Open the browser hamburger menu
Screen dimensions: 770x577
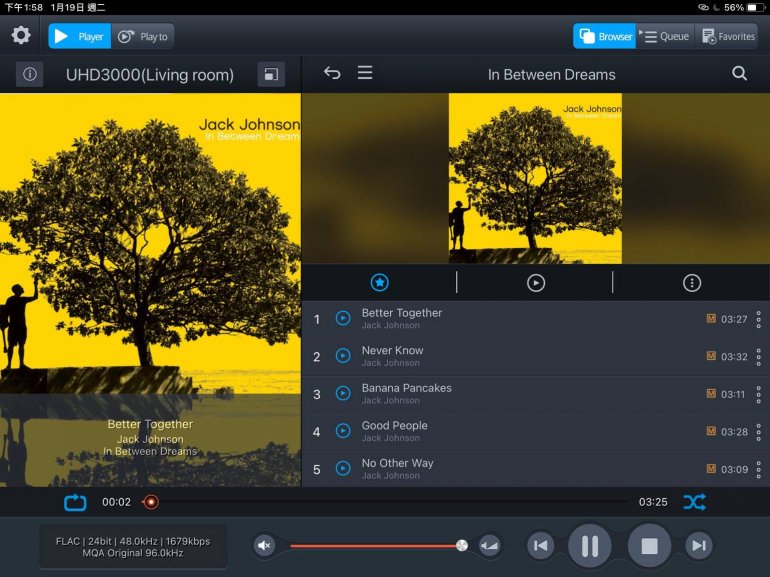(365, 73)
